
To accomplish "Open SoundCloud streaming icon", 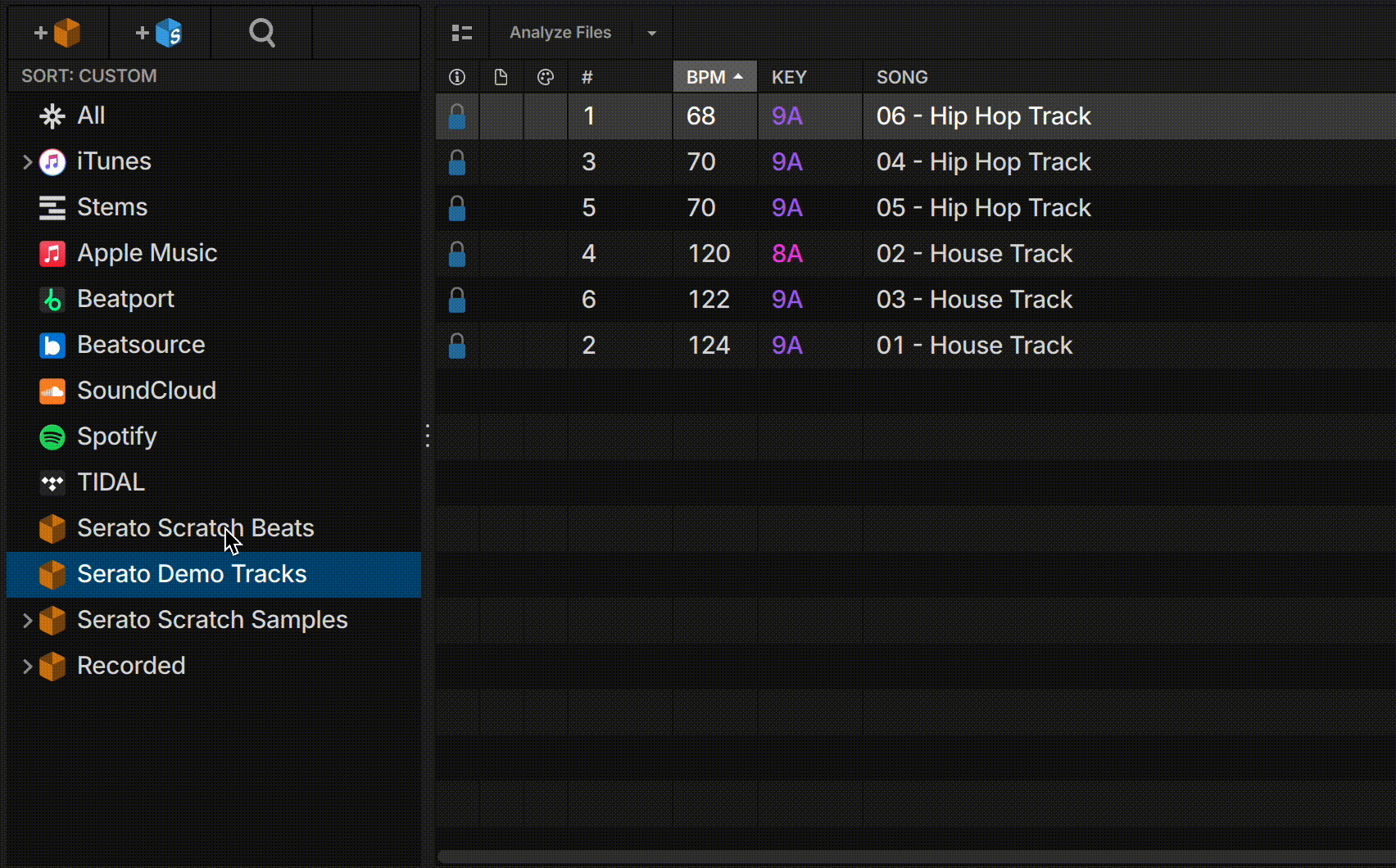I will click(x=52, y=391).
